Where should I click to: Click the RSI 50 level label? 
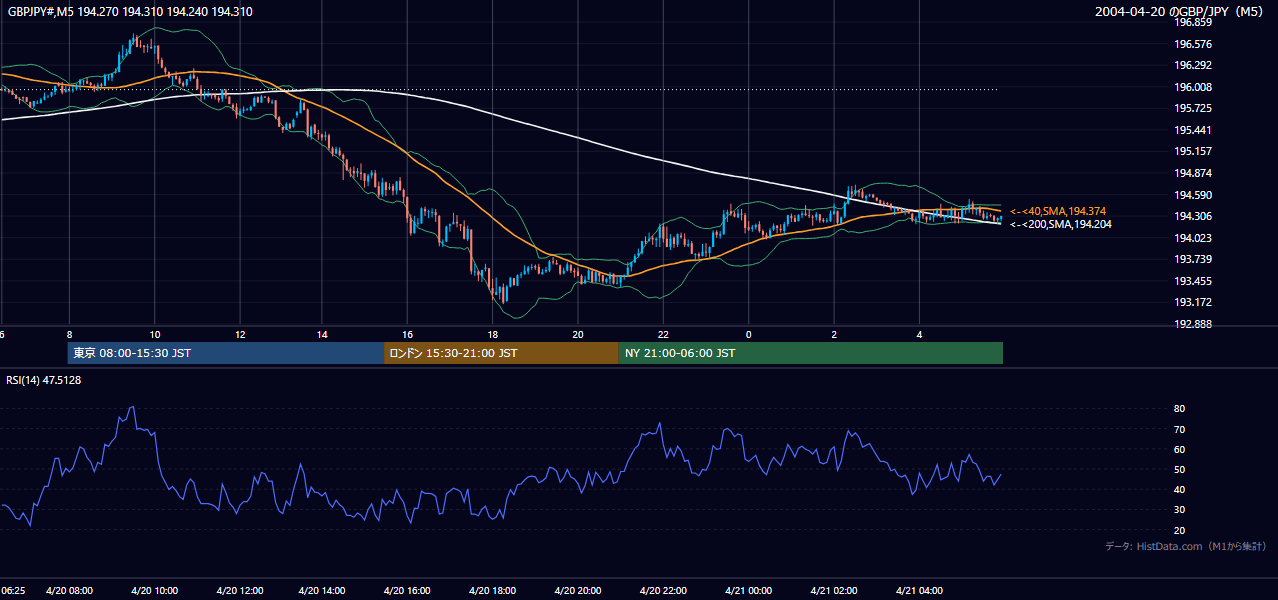1180,469
